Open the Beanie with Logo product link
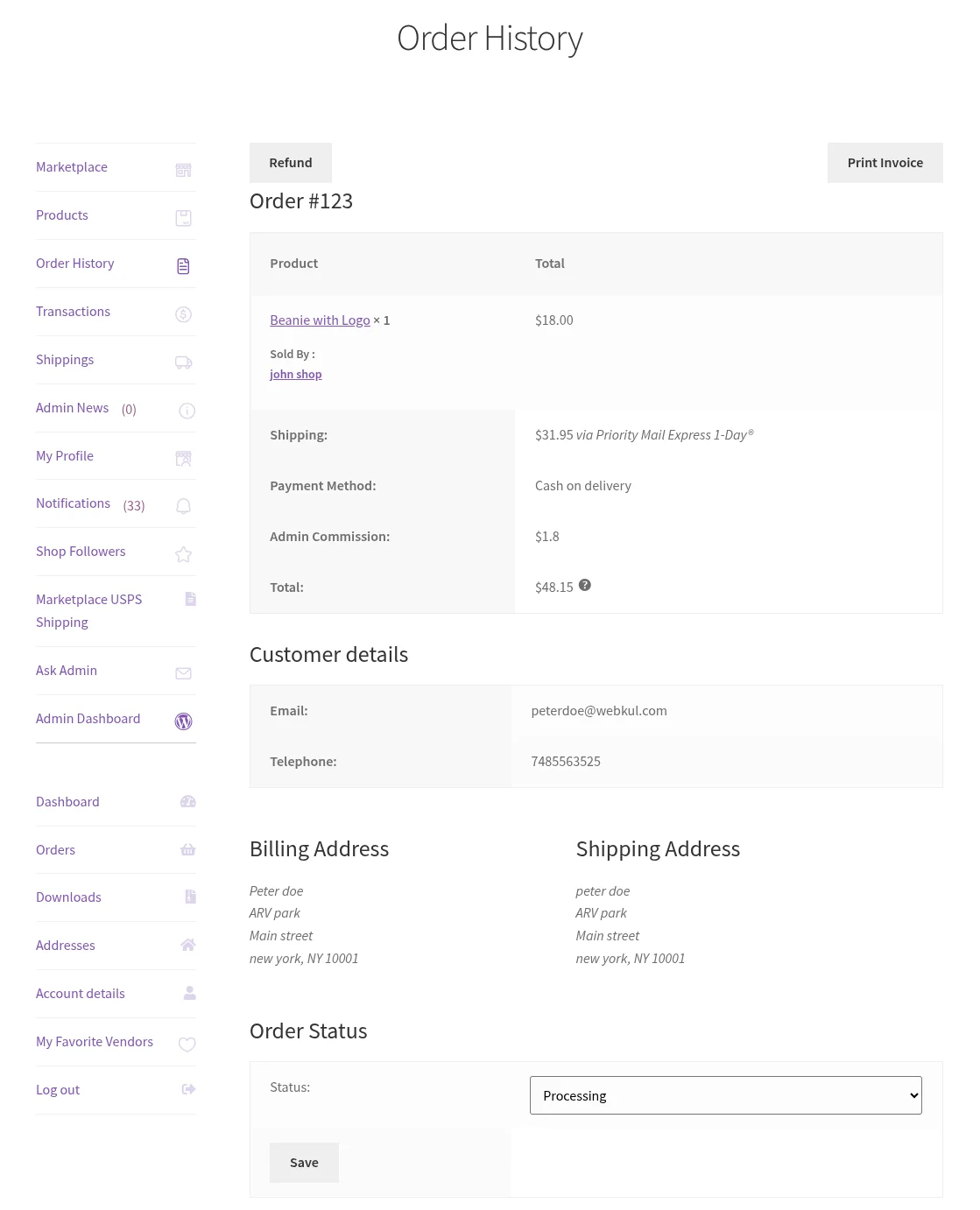The width and height of the screenshot is (980, 1210). 320,320
